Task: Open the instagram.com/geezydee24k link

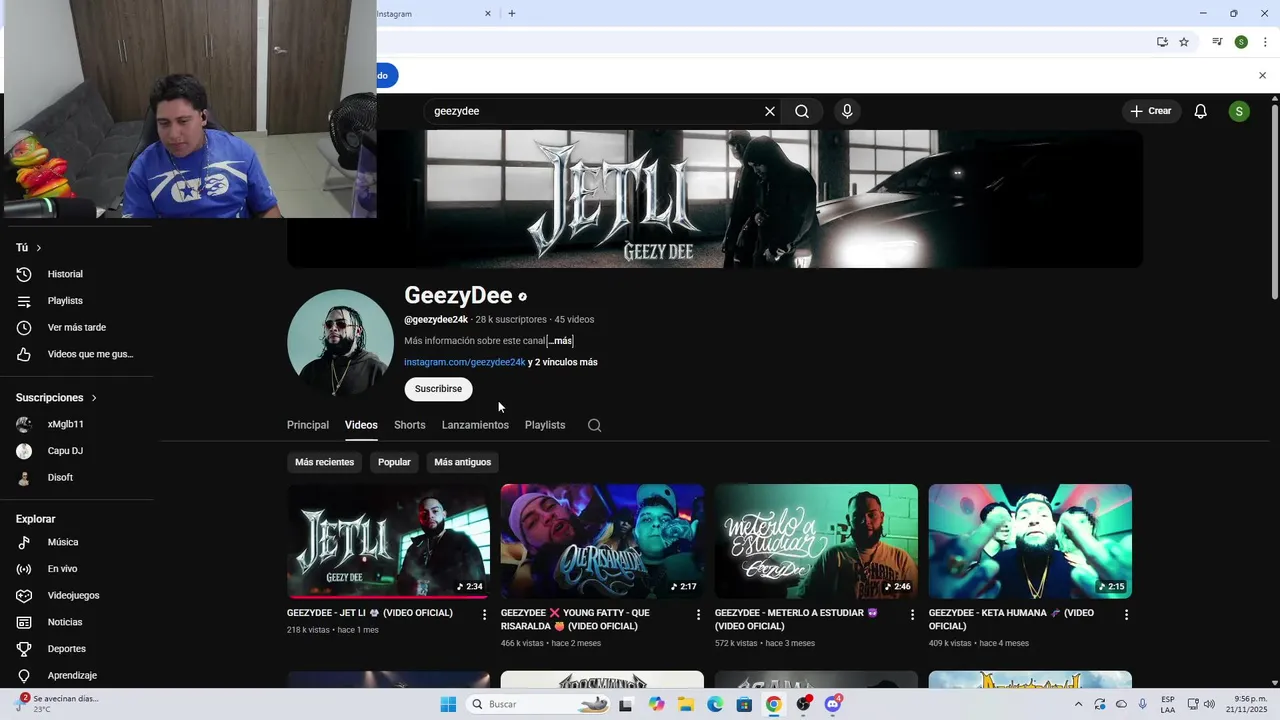Action: pyautogui.click(x=465, y=362)
